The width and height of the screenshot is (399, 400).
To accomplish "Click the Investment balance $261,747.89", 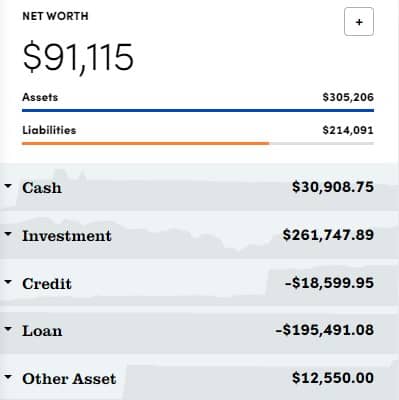I will tap(328, 235).
